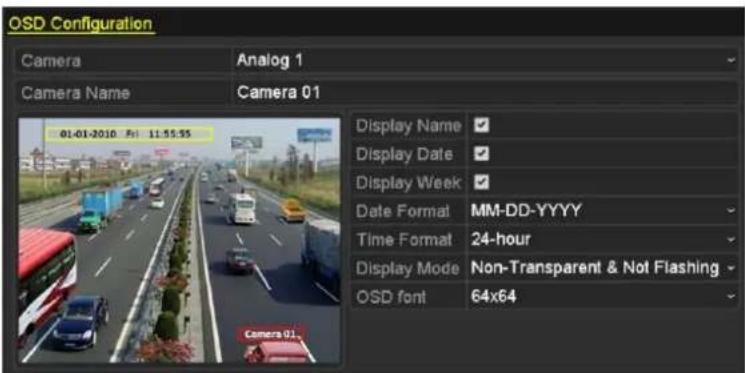Click the Camera Name label
Viewport: 745px width, 373px height.
[76, 93]
